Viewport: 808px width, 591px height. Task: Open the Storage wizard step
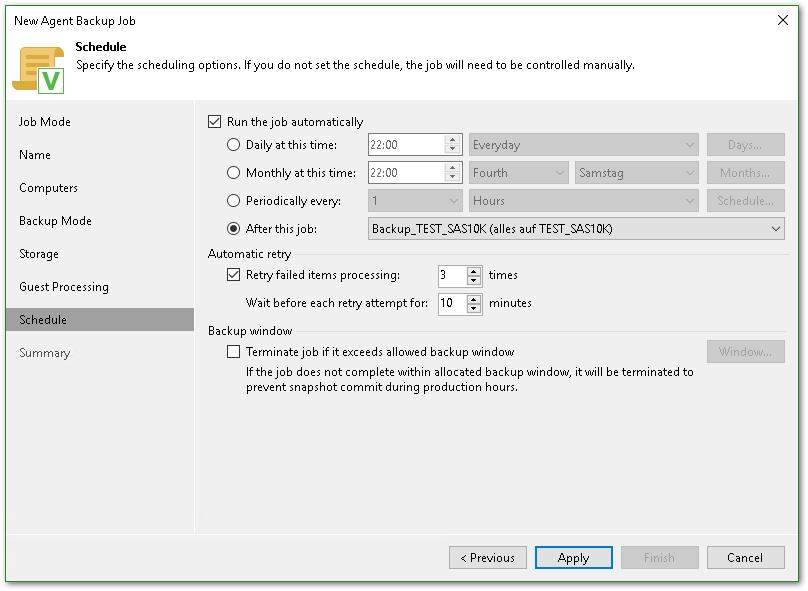[x=39, y=254]
